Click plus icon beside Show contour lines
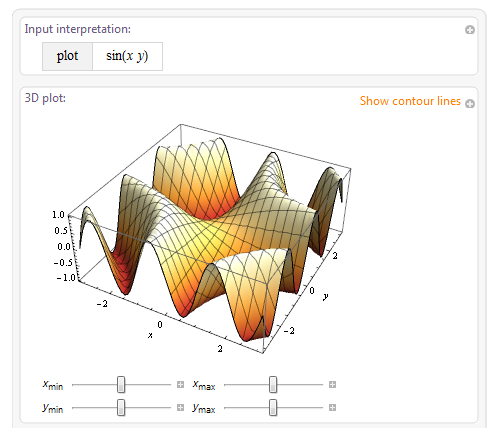This screenshot has width=500, height=430. (x=470, y=104)
